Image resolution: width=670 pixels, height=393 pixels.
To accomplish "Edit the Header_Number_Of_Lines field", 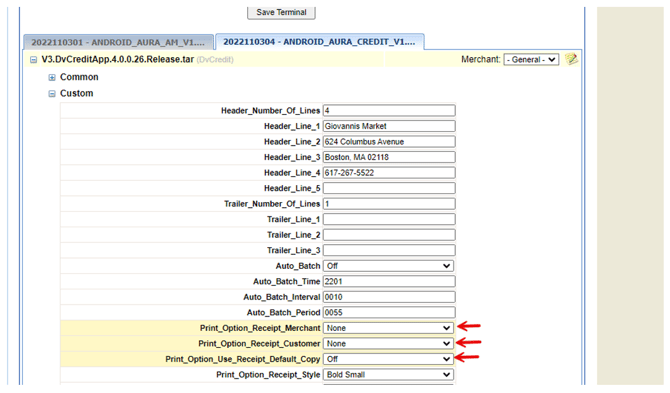I will click(x=389, y=111).
